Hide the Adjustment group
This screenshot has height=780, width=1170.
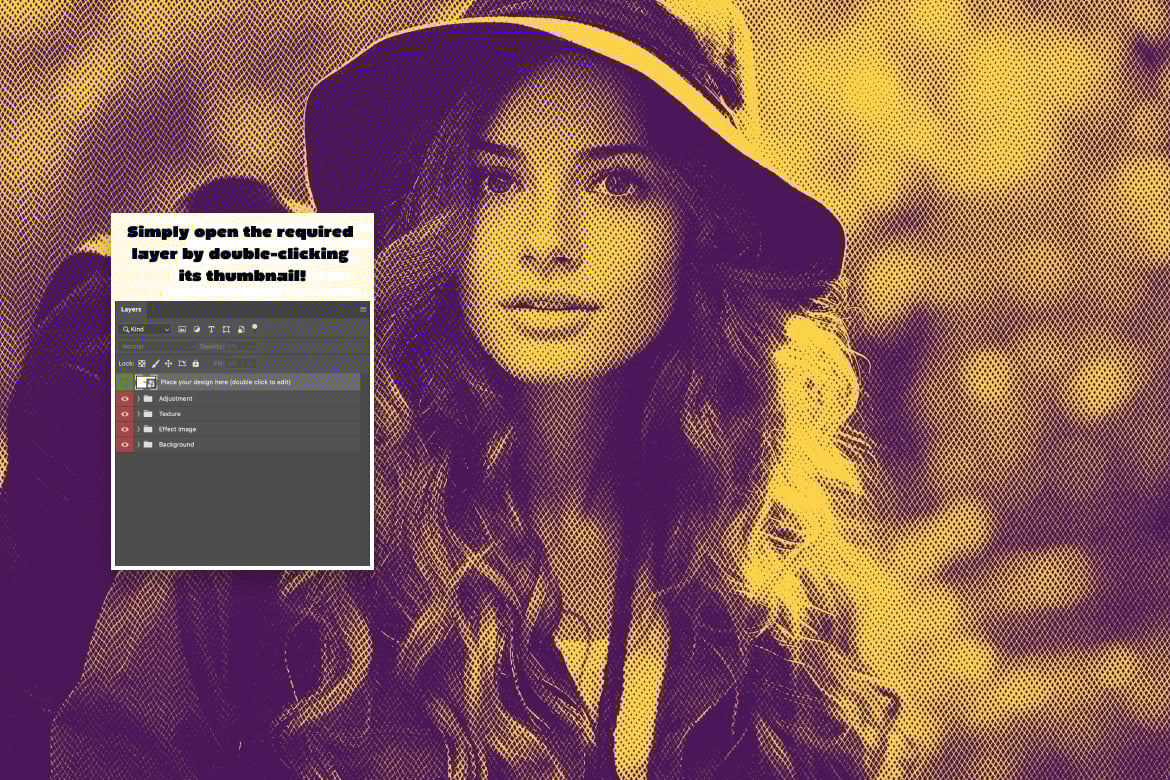point(125,399)
